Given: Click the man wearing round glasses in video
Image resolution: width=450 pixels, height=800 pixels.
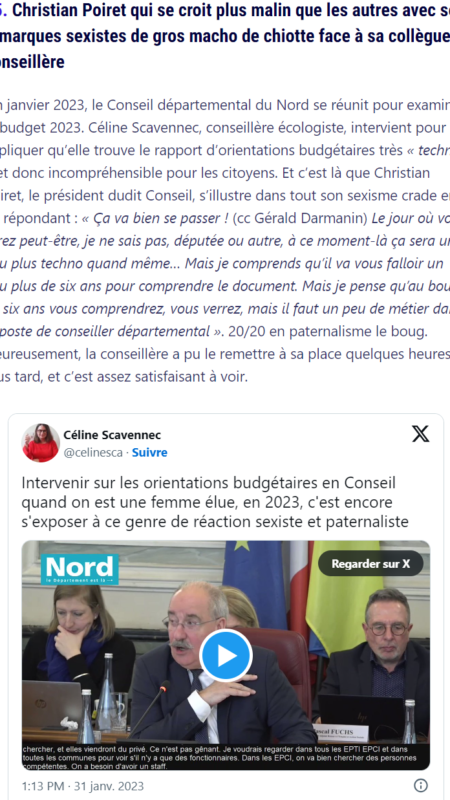Looking at the screenshot, I should tap(380, 658).
